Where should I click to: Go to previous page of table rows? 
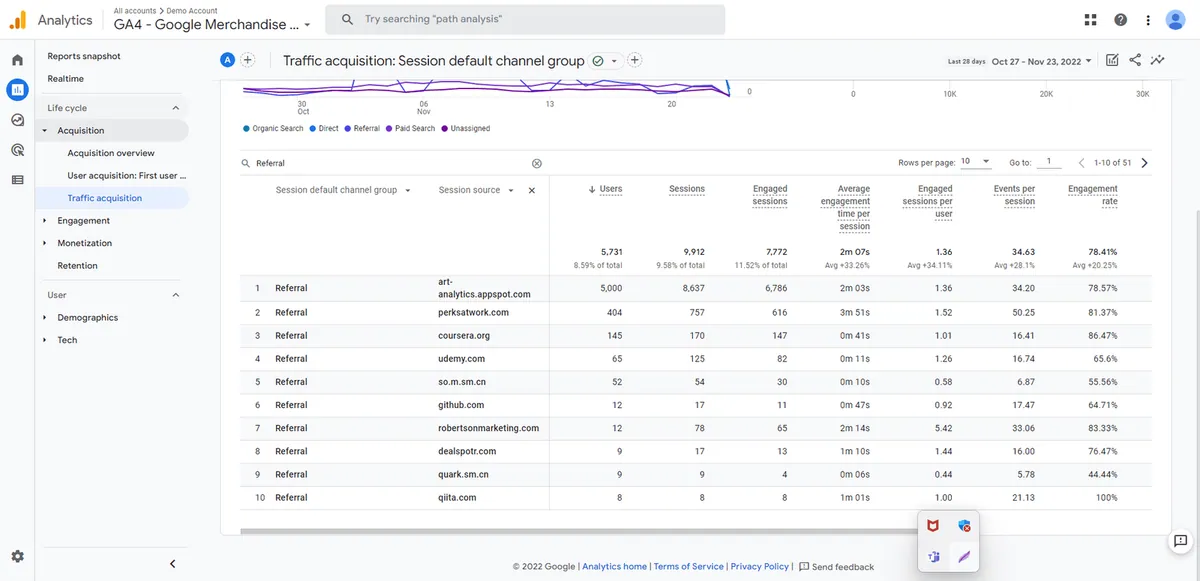(1081, 163)
